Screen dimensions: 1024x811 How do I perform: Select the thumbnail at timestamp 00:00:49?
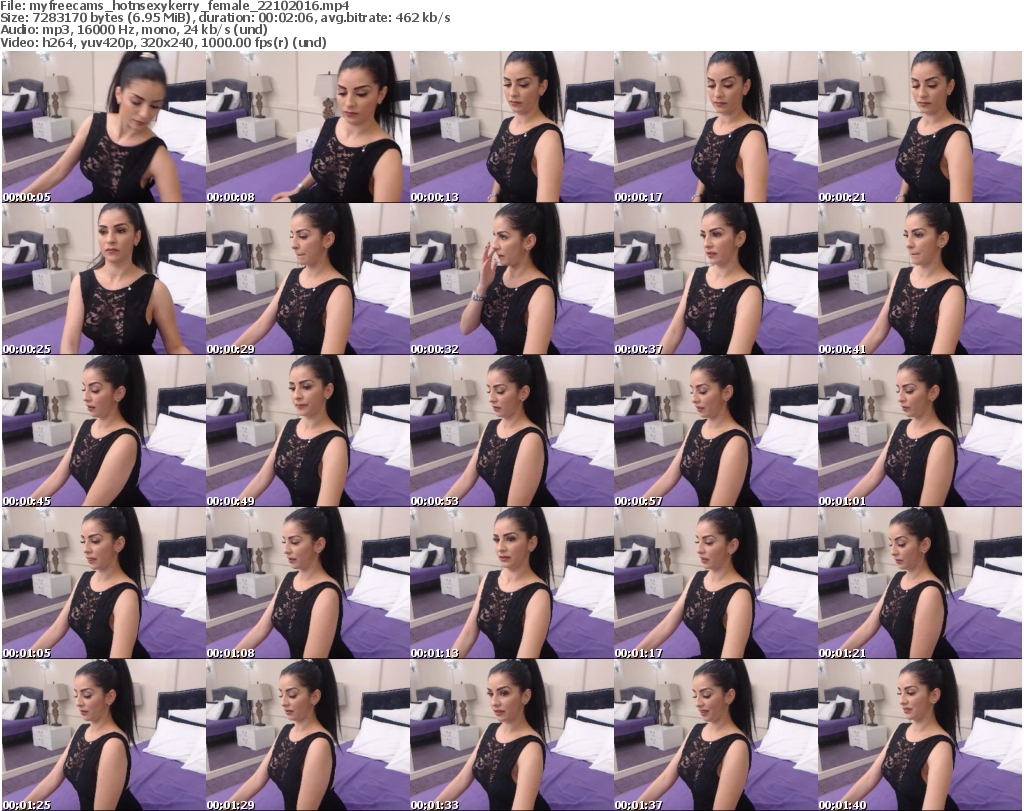pos(308,431)
